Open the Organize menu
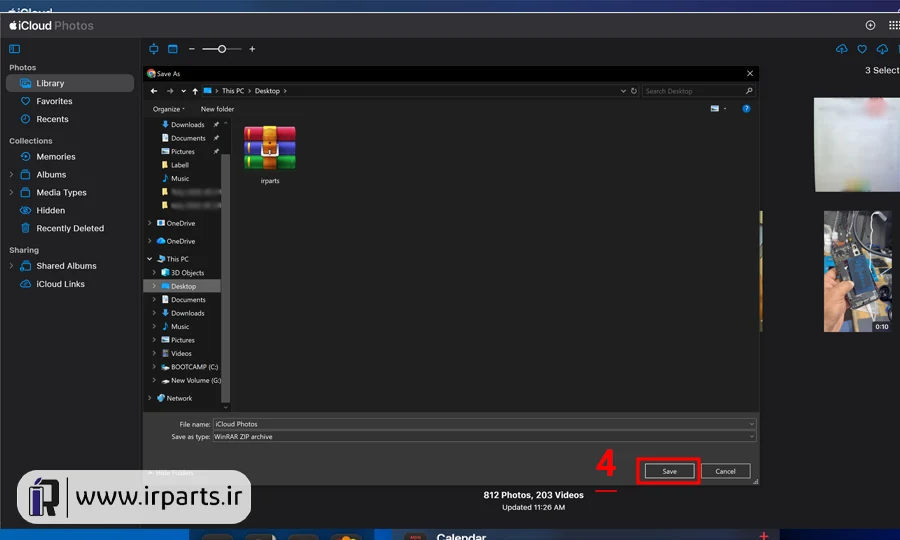The width and height of the screenshot is (900, 540). pyautogui.click(x=168, y=109)
